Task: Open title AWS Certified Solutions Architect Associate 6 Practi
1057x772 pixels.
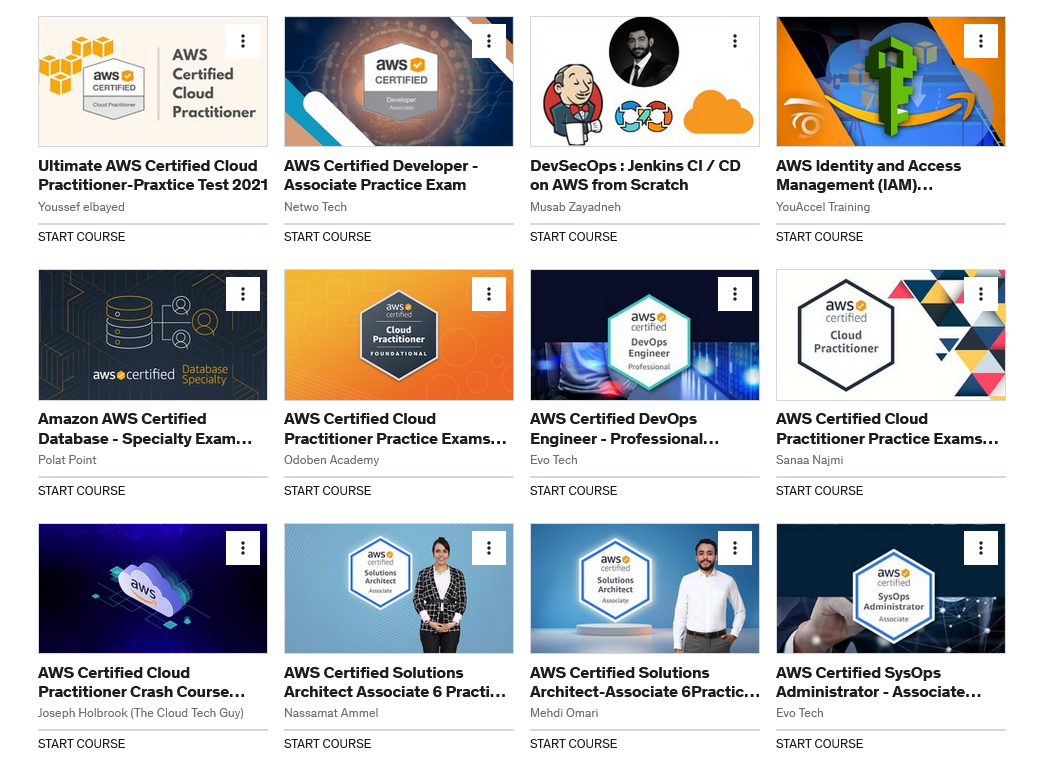Action: pyautogui.click(x=395, y=682)
